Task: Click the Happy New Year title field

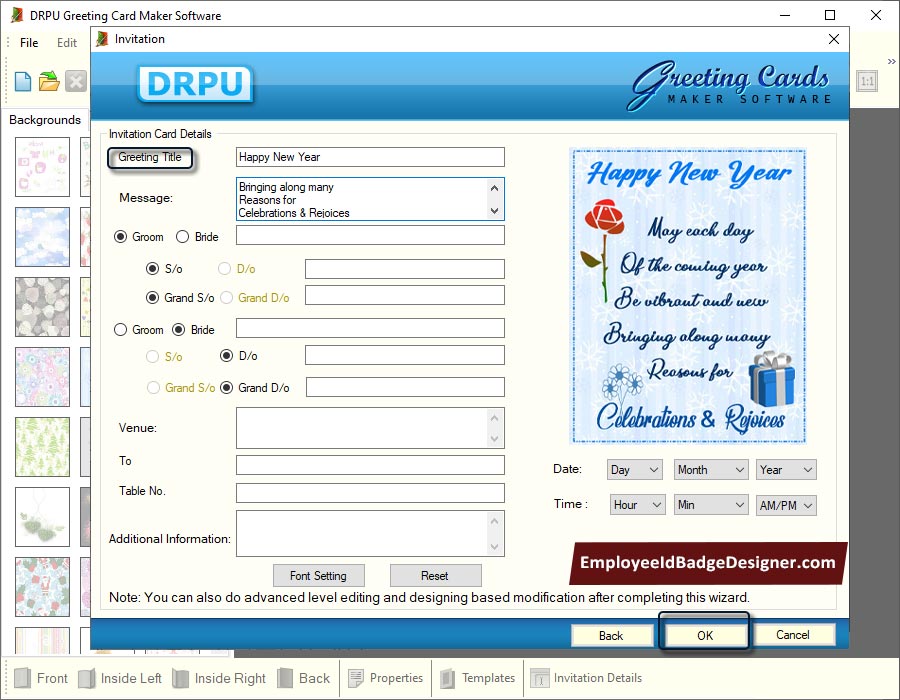Action: pos(370,157)
